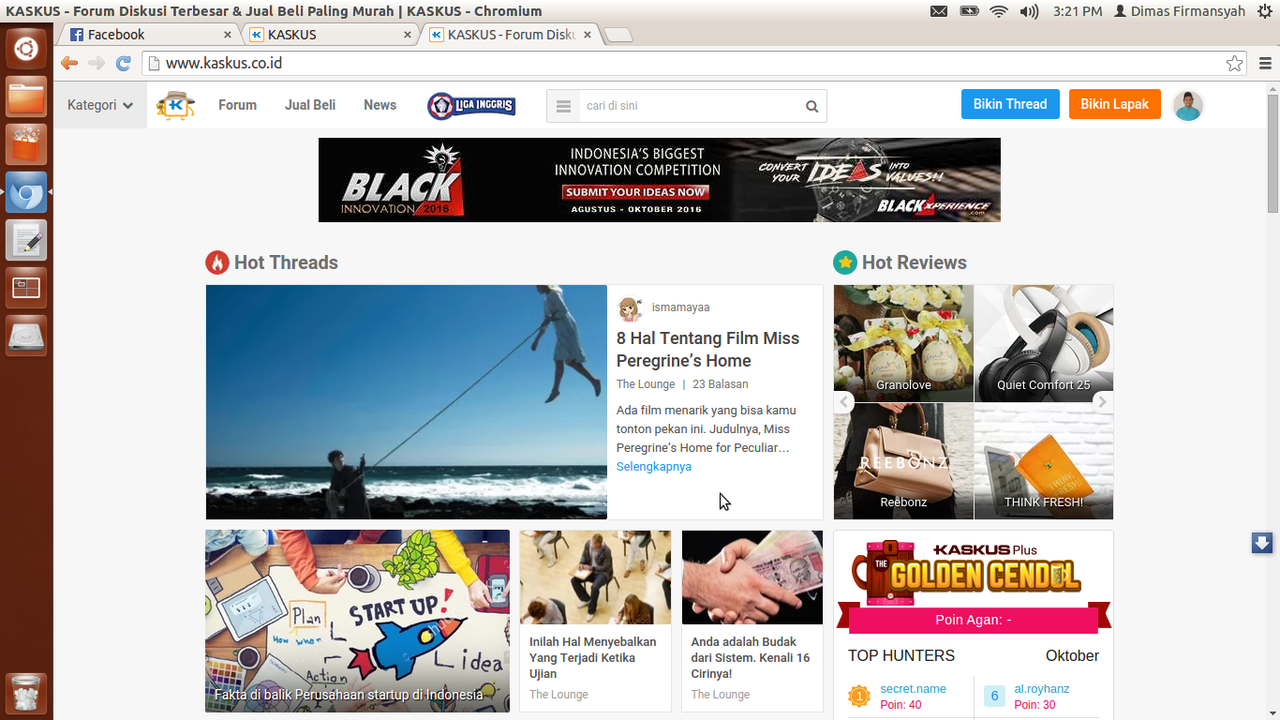1280x720 pixels.
Task: Click ismamayaa's small avatar
Action: [630, 307]
